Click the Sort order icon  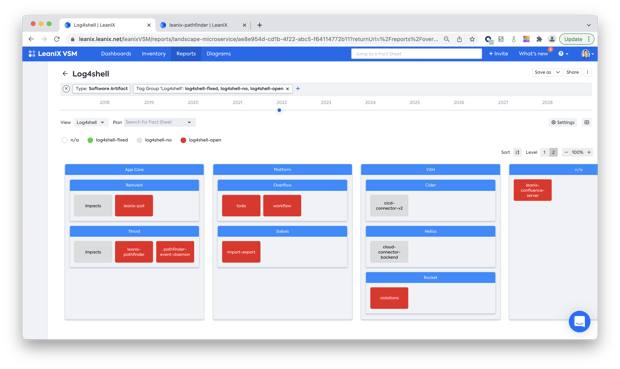tap(517, 152)
